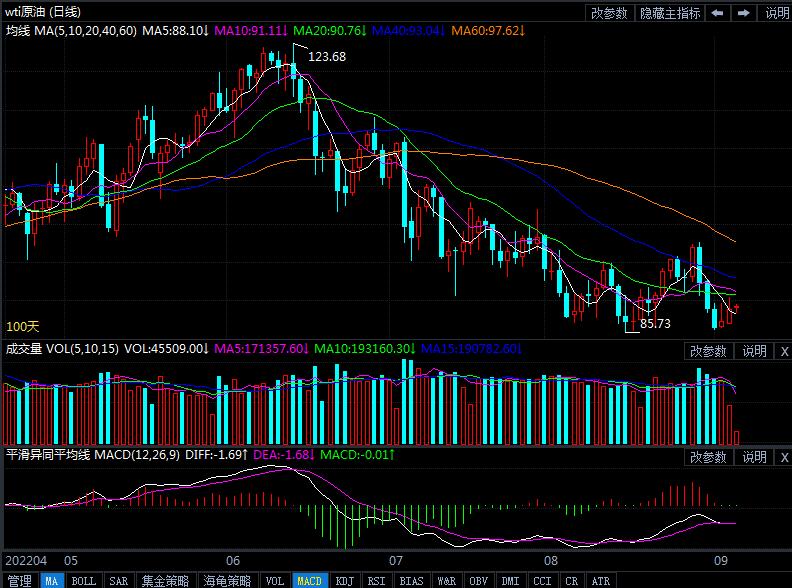Close the volume panel with X
This screenshot has width=792, height=588.
[x=783, y=350]
